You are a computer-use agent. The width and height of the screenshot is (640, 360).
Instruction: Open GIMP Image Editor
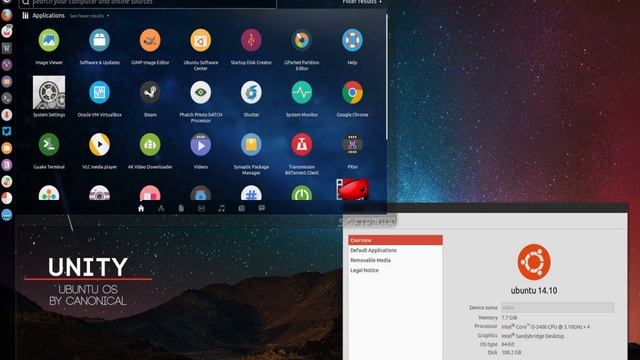150,41
